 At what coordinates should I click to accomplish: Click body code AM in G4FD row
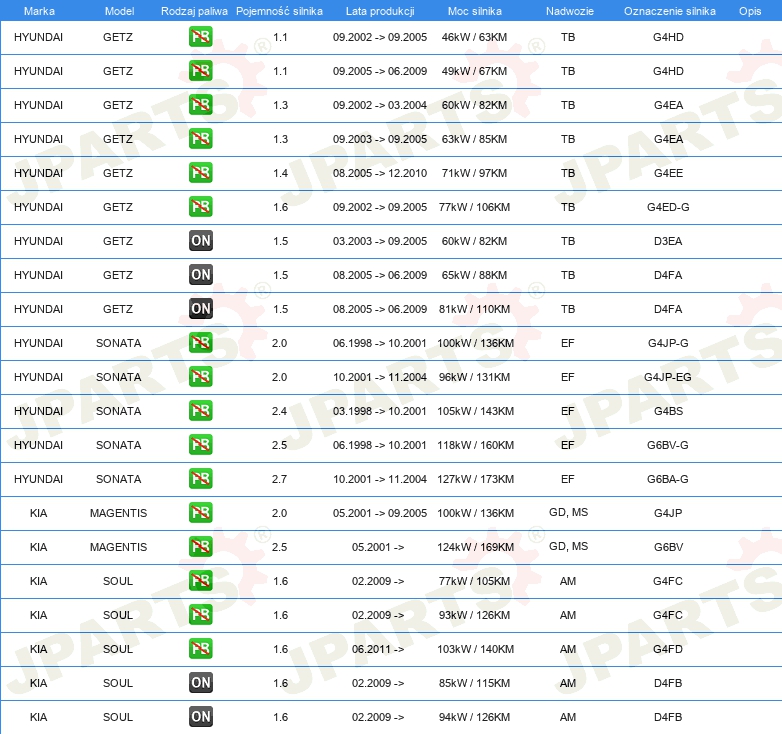point(568,649)
